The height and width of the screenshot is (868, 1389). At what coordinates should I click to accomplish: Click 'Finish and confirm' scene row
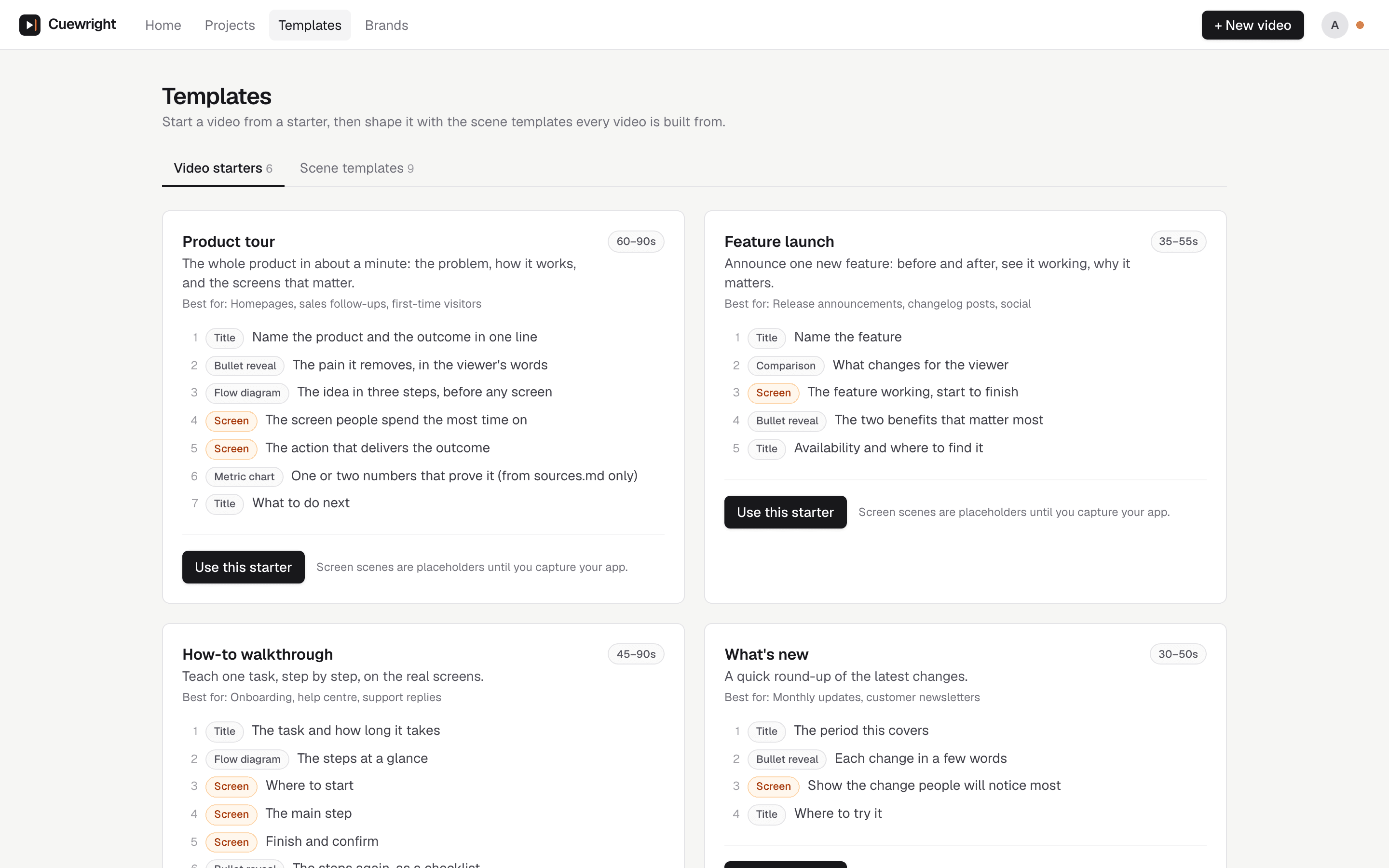tap(423, 842)
